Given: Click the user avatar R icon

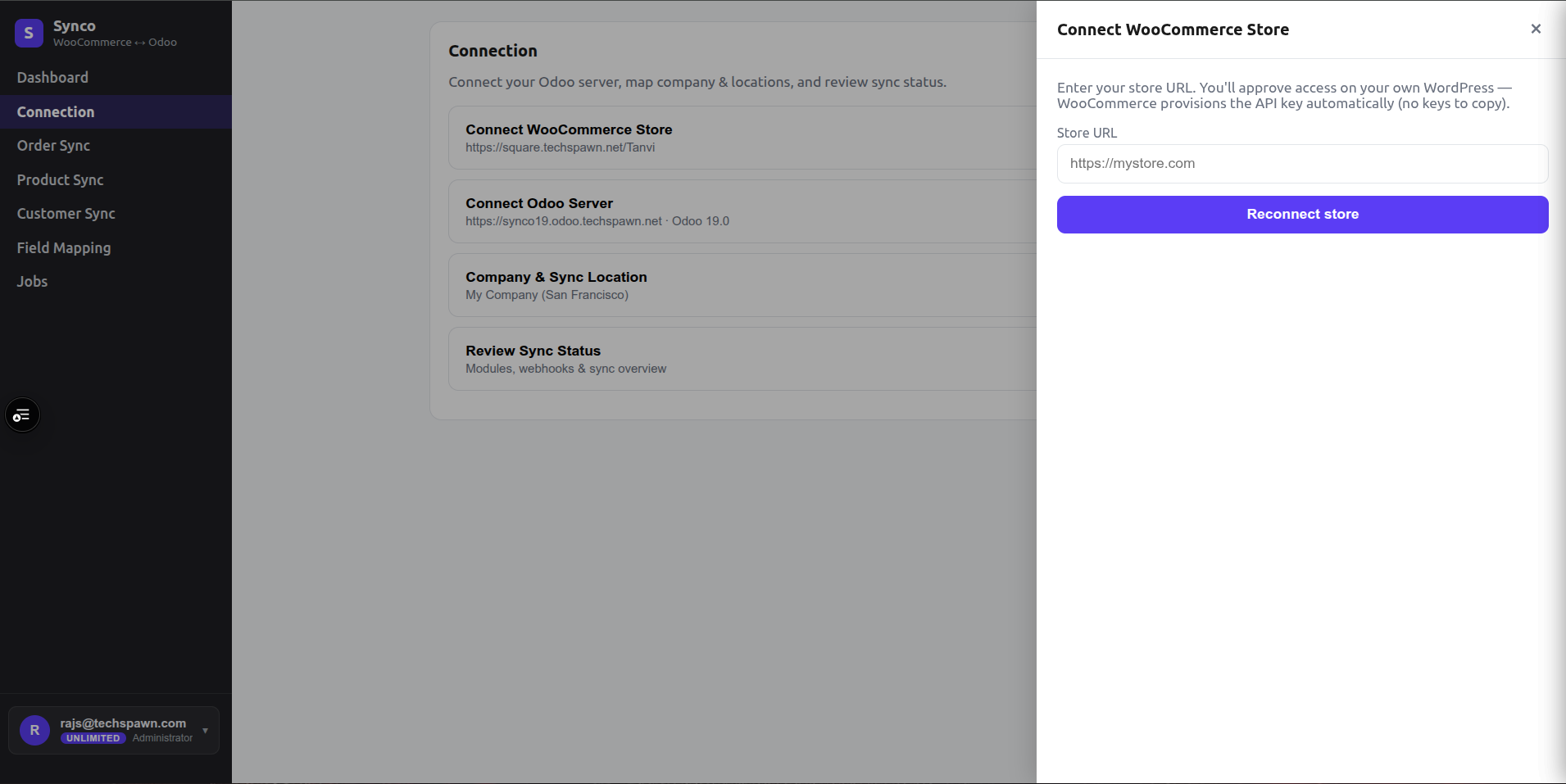Looking at the screenshot, I should pos(34,730).
